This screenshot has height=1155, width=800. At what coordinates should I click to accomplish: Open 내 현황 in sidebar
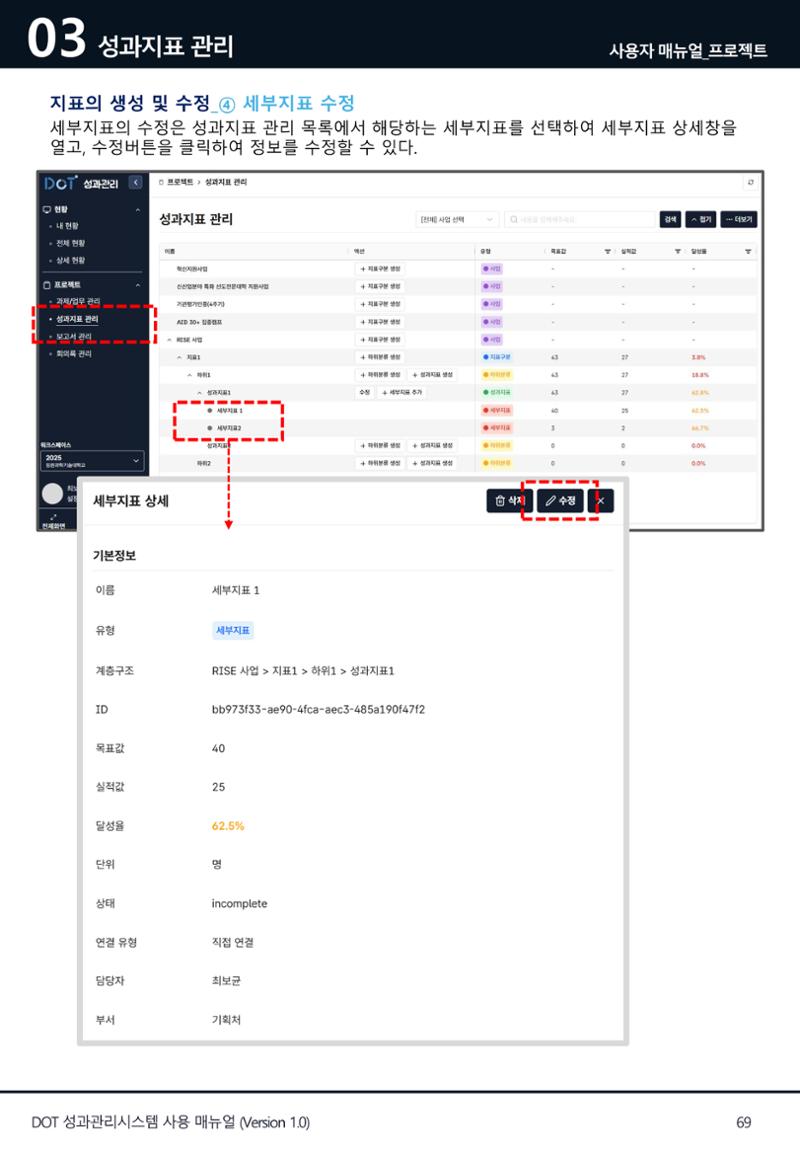[x=67, y=226]
